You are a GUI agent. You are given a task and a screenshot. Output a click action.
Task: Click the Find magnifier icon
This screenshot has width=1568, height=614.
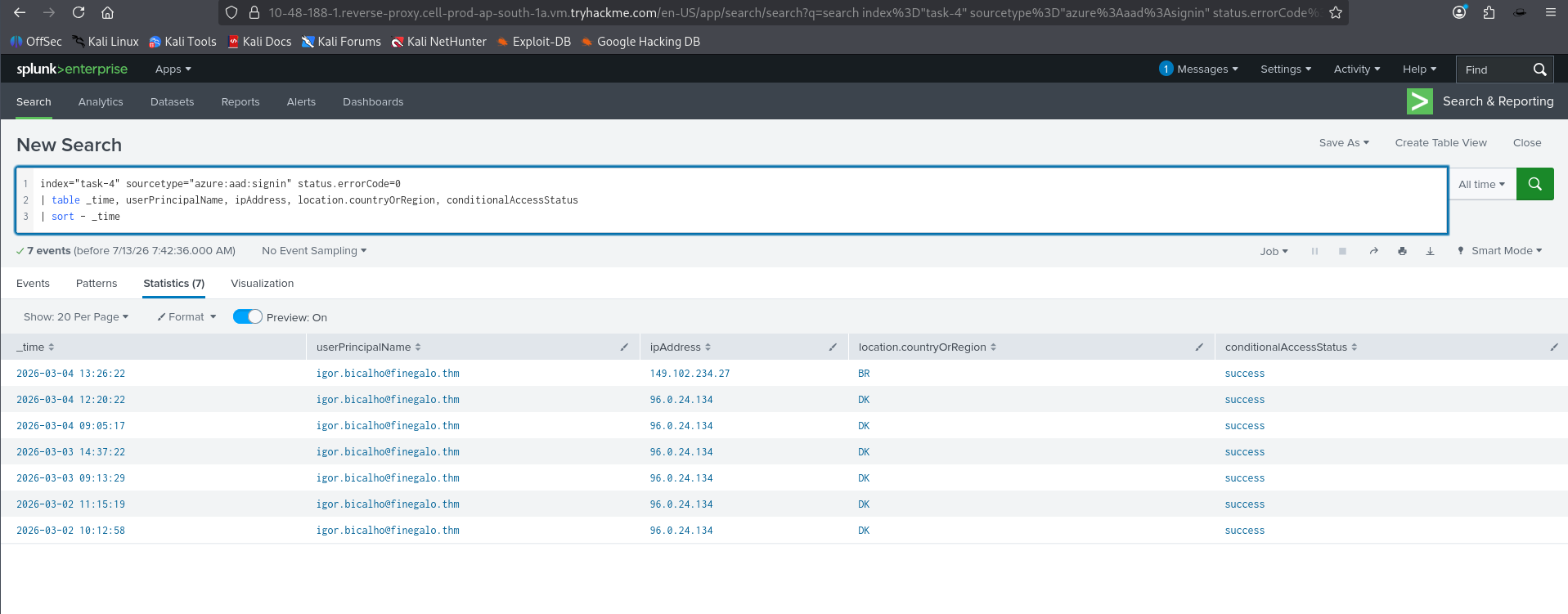[1539, 69]
